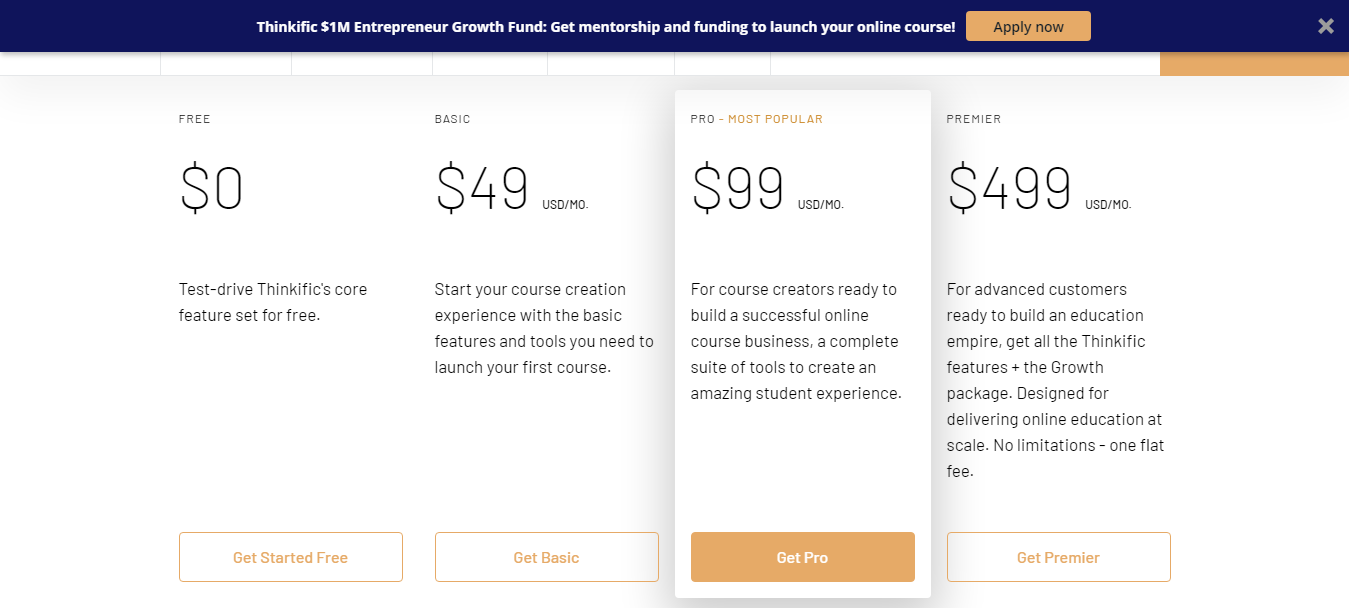Click the BASIC plan heading
Viewport: 1349px width, 608px height.
tap(452, 119)
